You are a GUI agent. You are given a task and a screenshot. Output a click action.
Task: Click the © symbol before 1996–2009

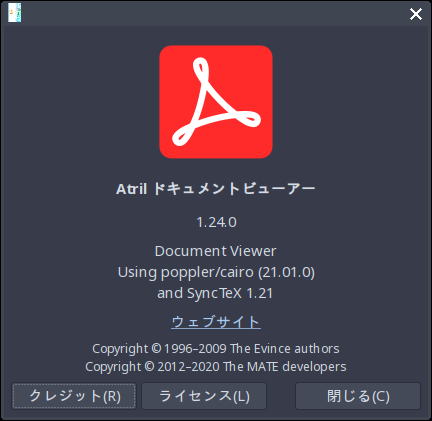(156, 348)
